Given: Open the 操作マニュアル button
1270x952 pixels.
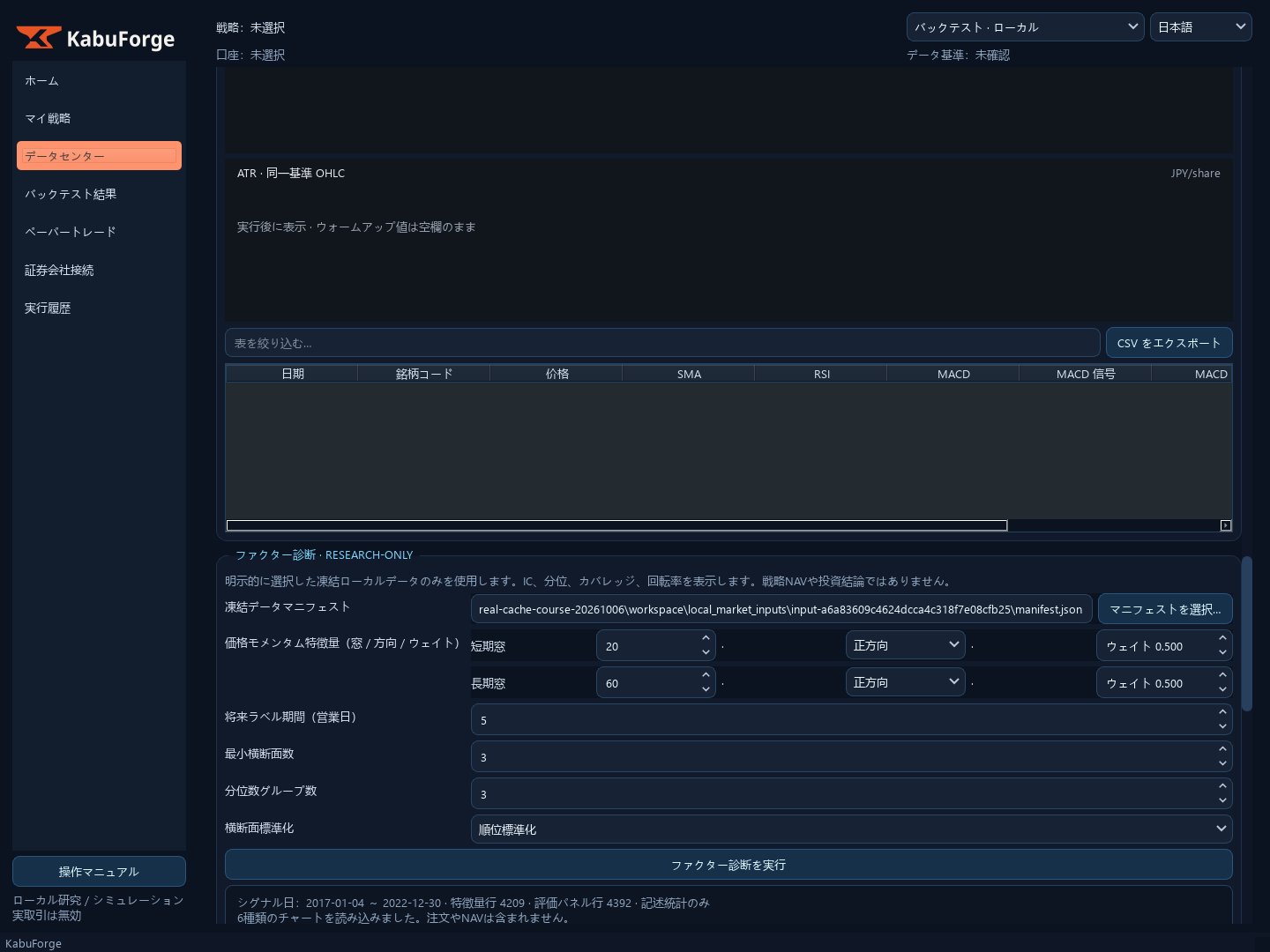Looking at the screenshot, I should (99, 872).
